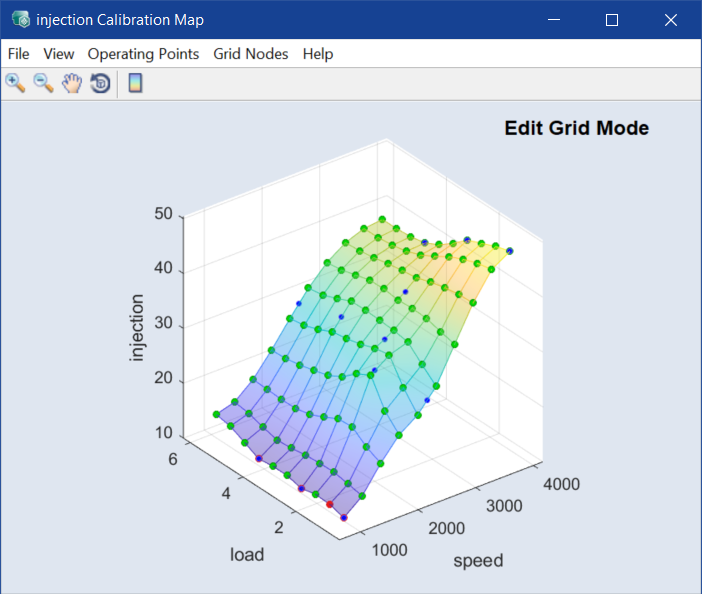Screen dimensions: 702x594
Task: Click the "Edit Grid Mode" plot title
Action: [x=576, y=128]
